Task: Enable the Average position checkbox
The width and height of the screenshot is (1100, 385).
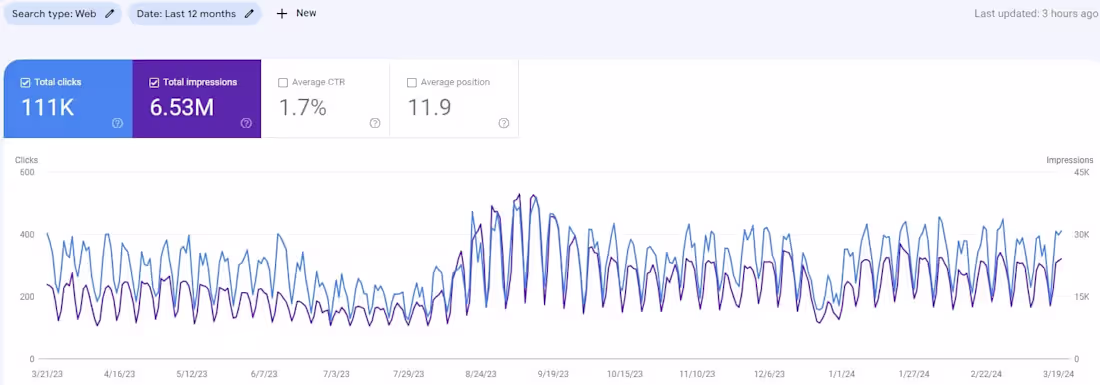Action: pos(412,83)
